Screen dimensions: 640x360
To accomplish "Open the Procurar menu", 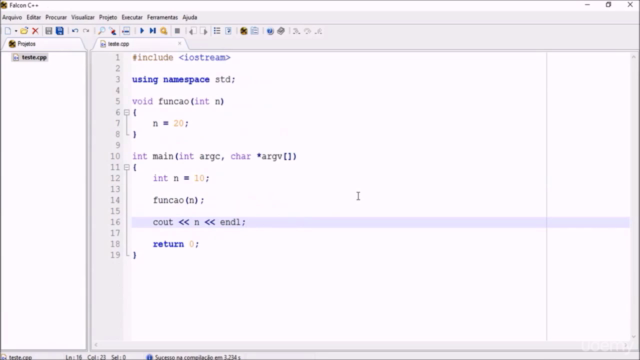I will point(56,18).
